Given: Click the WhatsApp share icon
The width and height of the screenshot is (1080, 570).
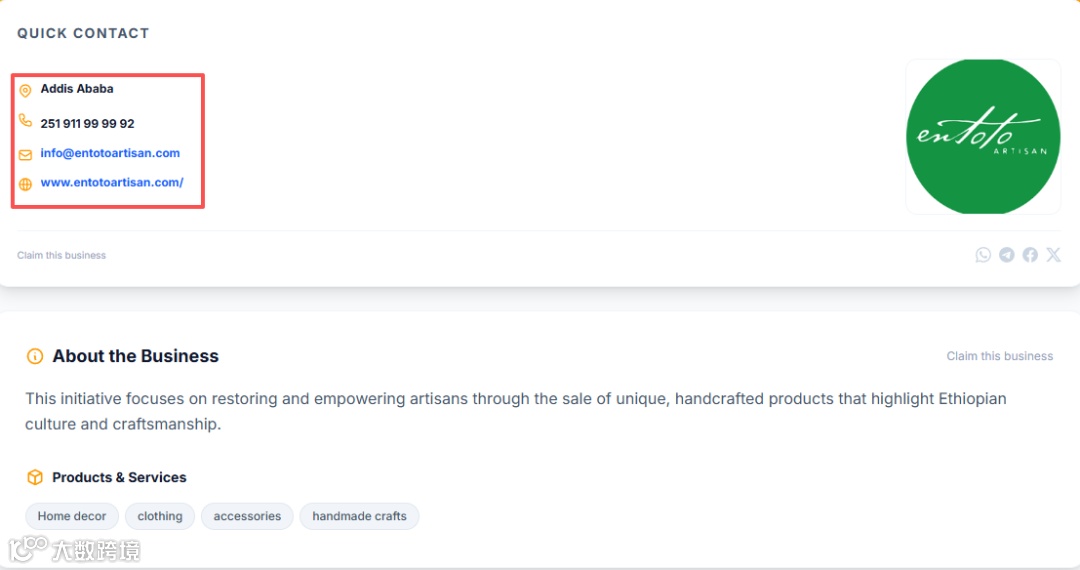Looking at the screenshot, I should (983, 255).
